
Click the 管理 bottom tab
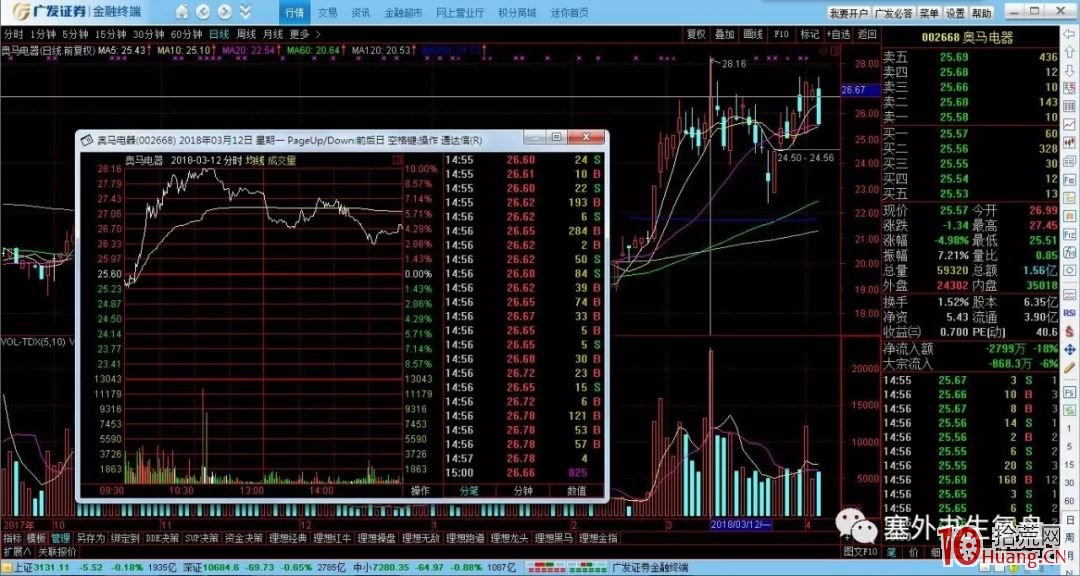[x=61, y=538]
